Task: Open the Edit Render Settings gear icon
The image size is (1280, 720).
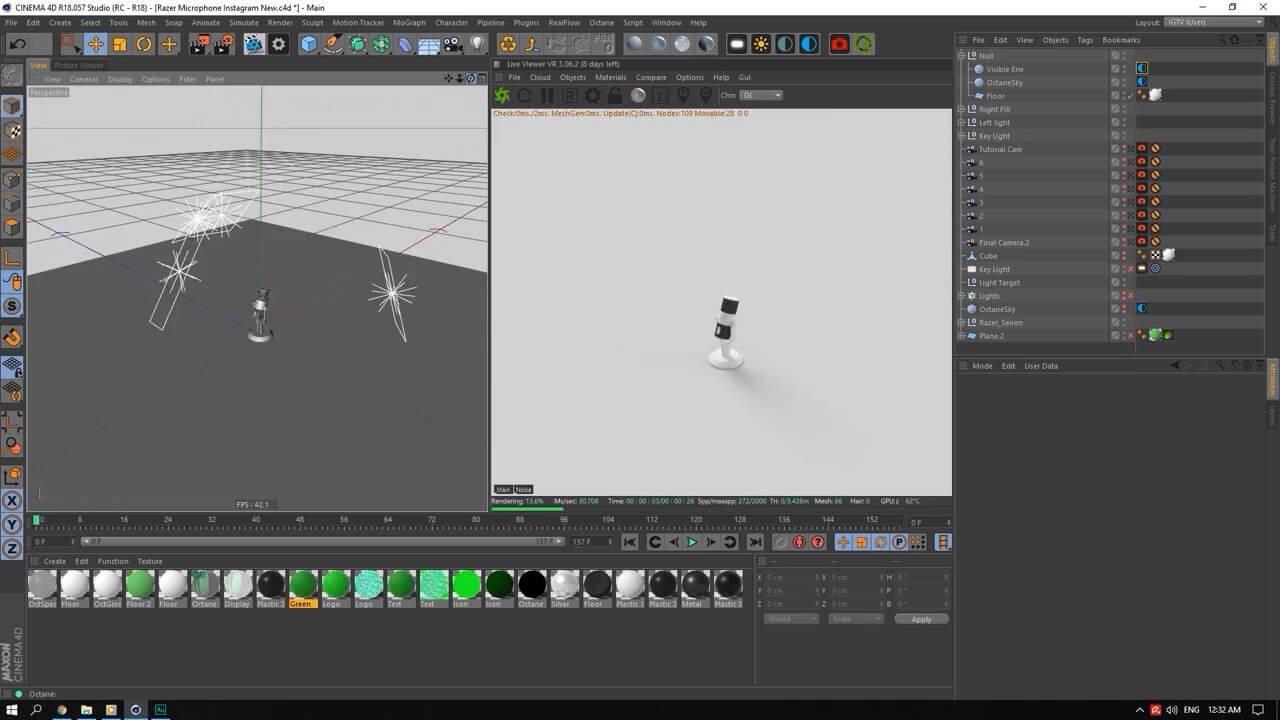Action: [x=279, y=44]
